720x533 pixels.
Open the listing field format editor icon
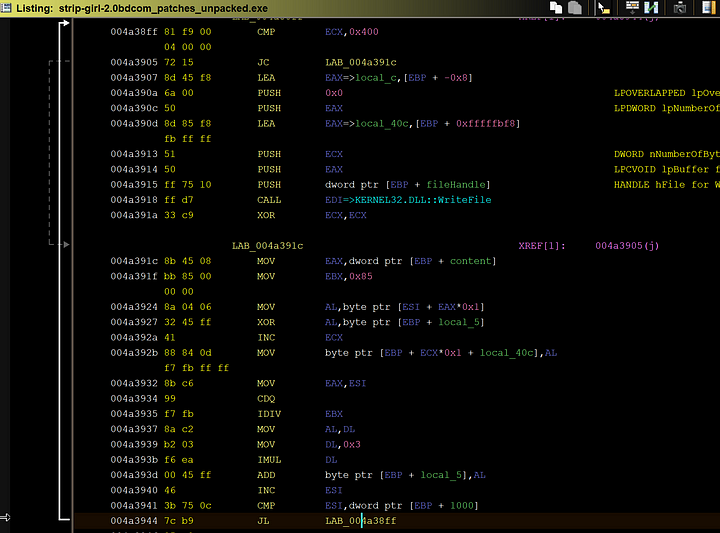point(632,7)
